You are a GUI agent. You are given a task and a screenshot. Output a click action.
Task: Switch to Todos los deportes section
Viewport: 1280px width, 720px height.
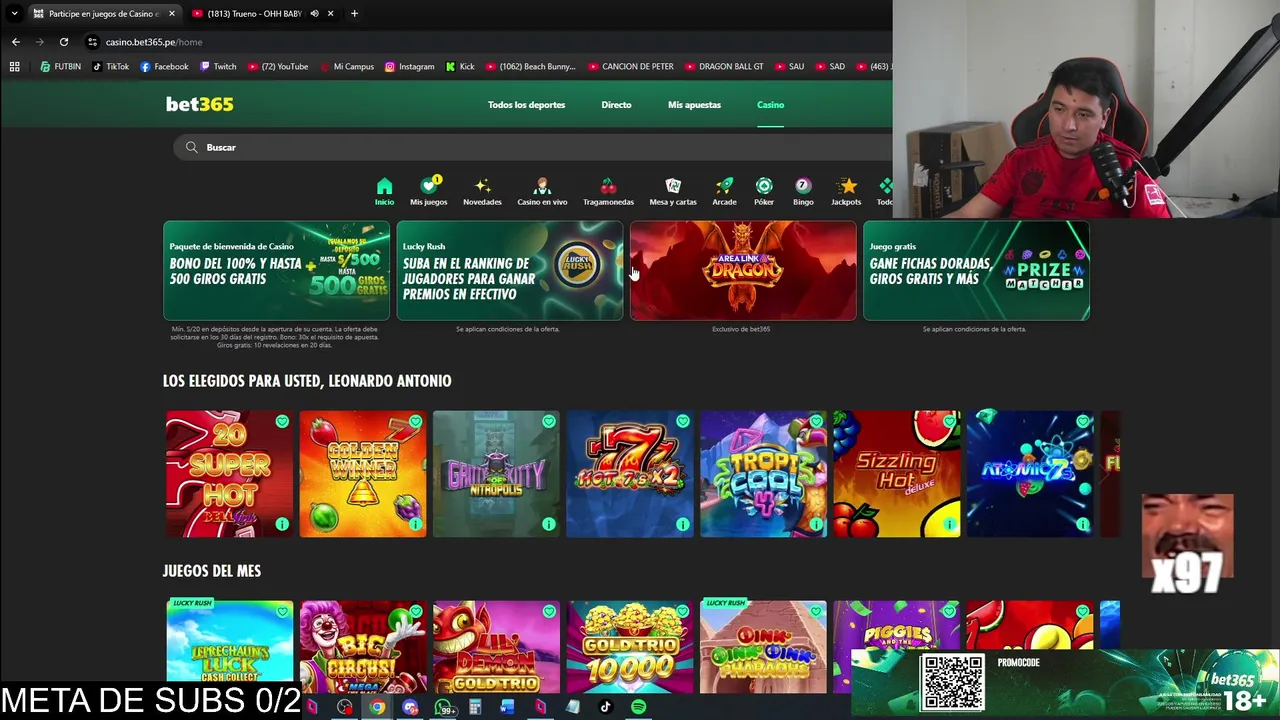[526, 105]
